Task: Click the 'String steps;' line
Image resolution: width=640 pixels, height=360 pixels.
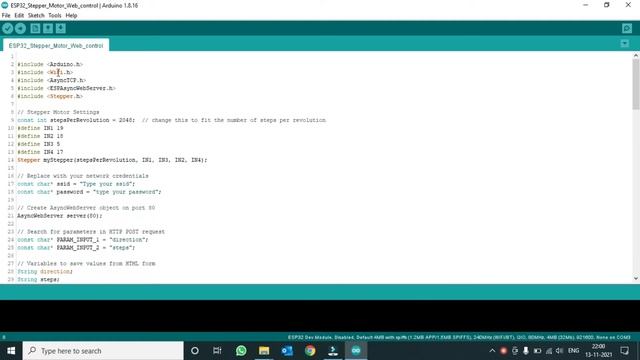Action: (38, 280)
